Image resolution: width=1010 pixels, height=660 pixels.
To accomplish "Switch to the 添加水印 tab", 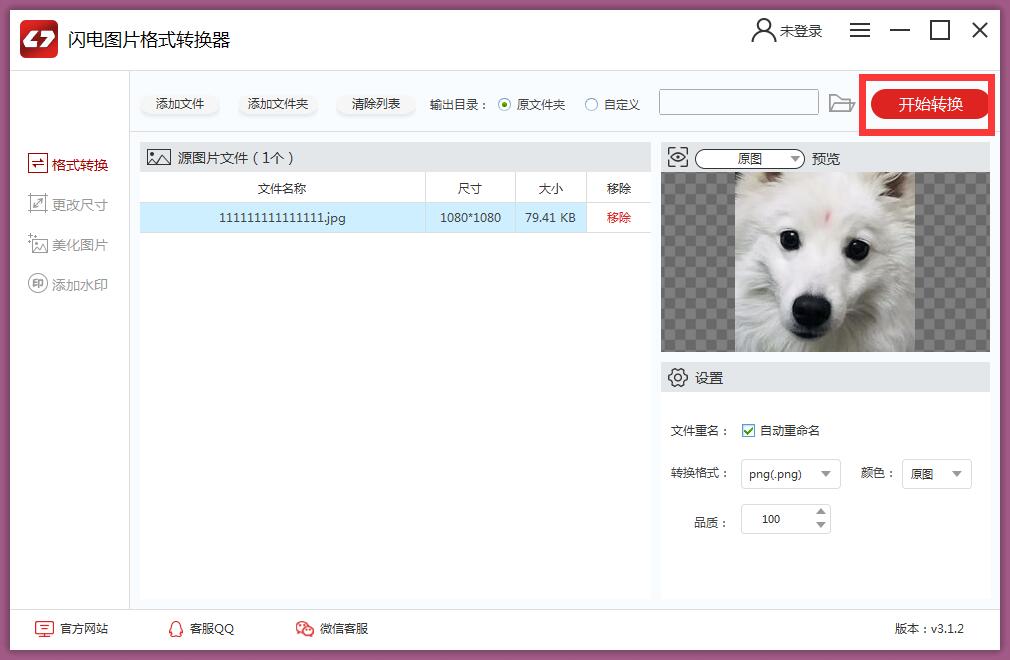I will click(68, 284).
